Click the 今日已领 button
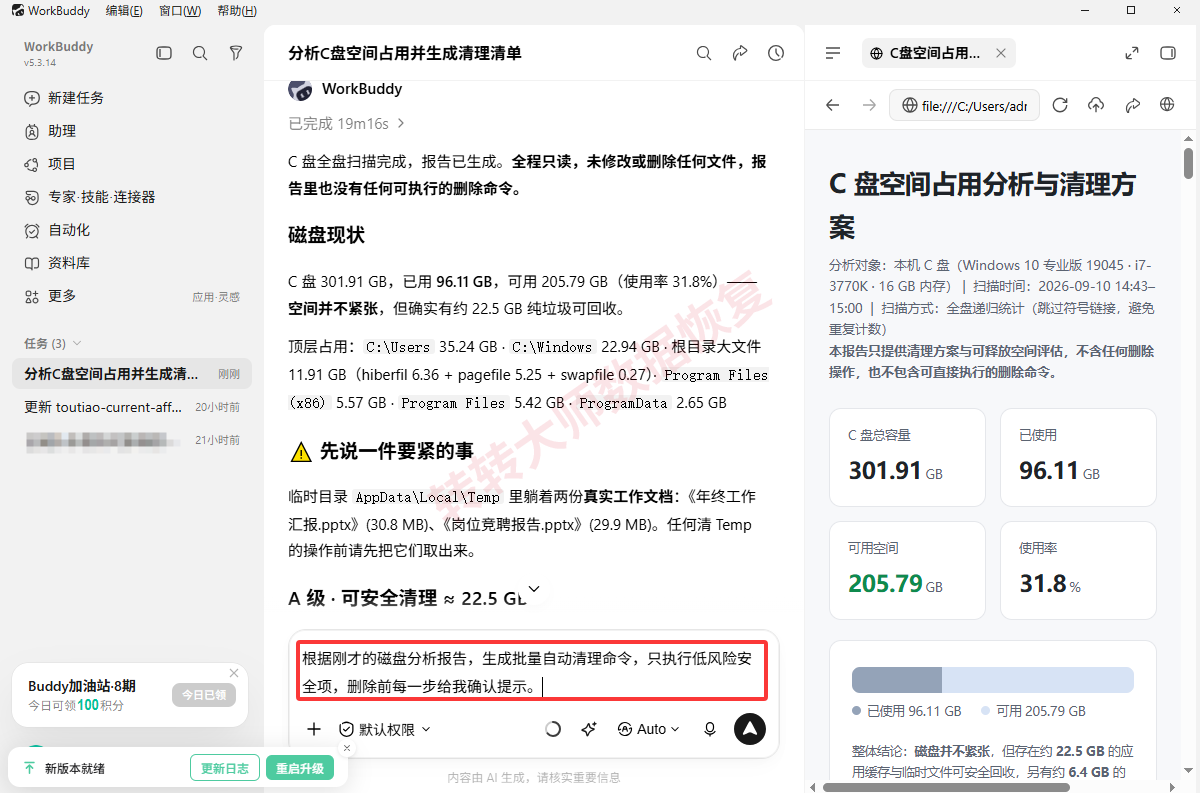This screenshot has height=793, width=1200. [x=204, y=695]
